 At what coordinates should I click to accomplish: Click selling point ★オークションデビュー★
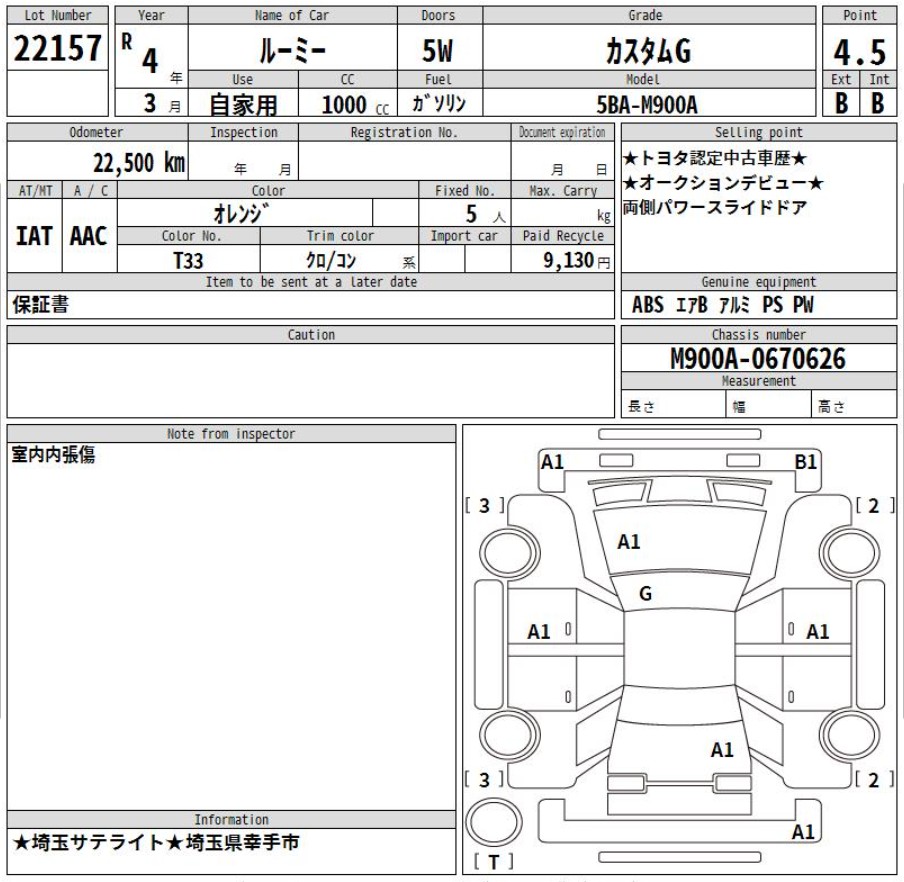tap(723, 183)
